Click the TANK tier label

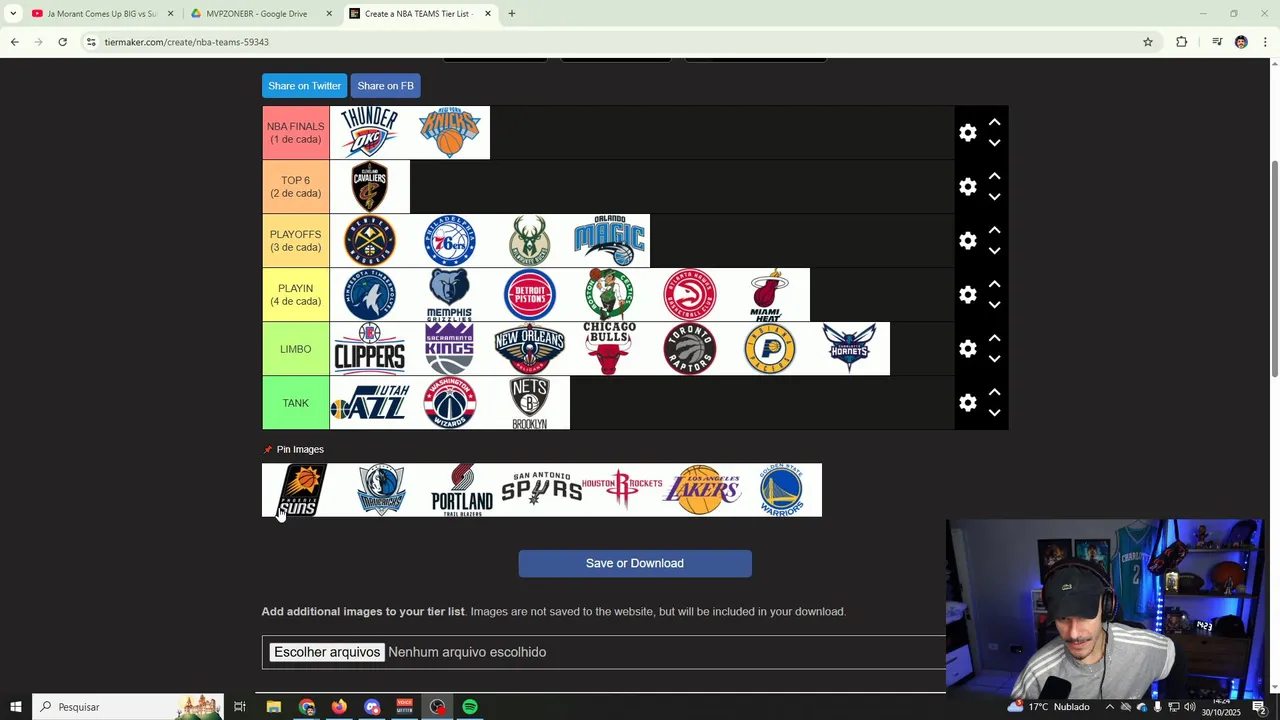pyautogui.click(x=296, y=403)
